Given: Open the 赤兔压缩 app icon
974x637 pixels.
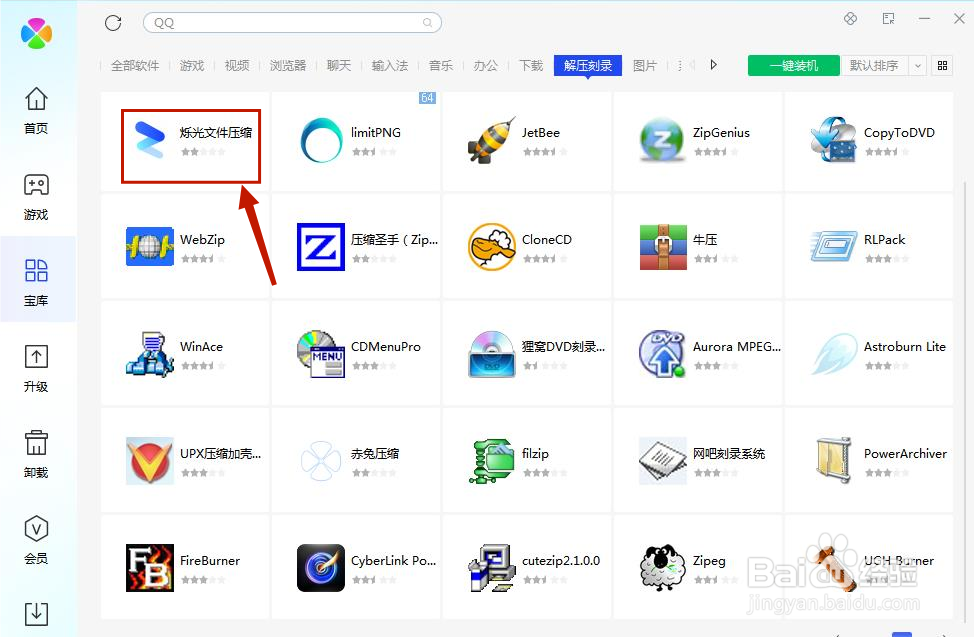Looking at the screenshot, I should point(321,461).
